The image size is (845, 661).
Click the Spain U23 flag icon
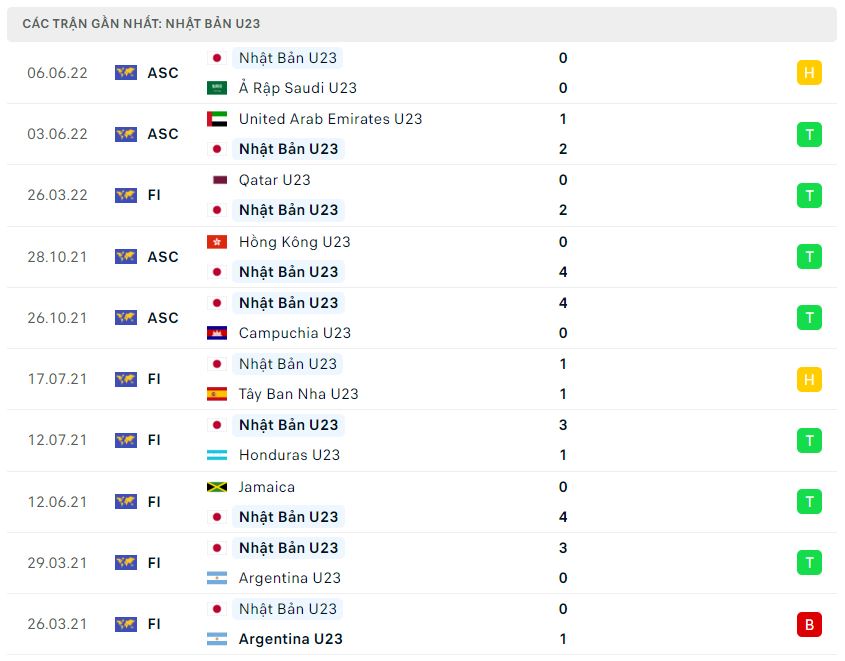217,394
